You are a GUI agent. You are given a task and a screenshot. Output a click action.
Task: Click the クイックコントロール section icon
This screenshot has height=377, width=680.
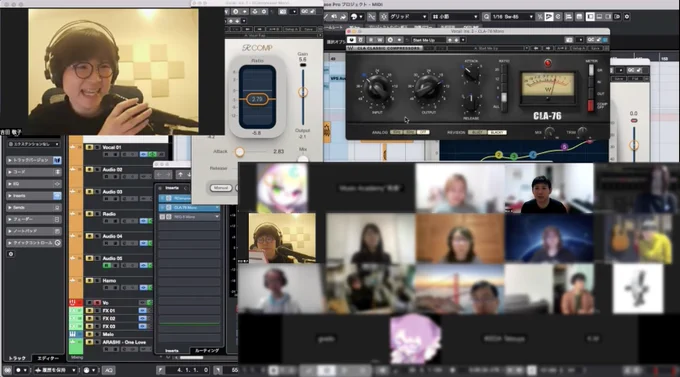click(57, 243)
